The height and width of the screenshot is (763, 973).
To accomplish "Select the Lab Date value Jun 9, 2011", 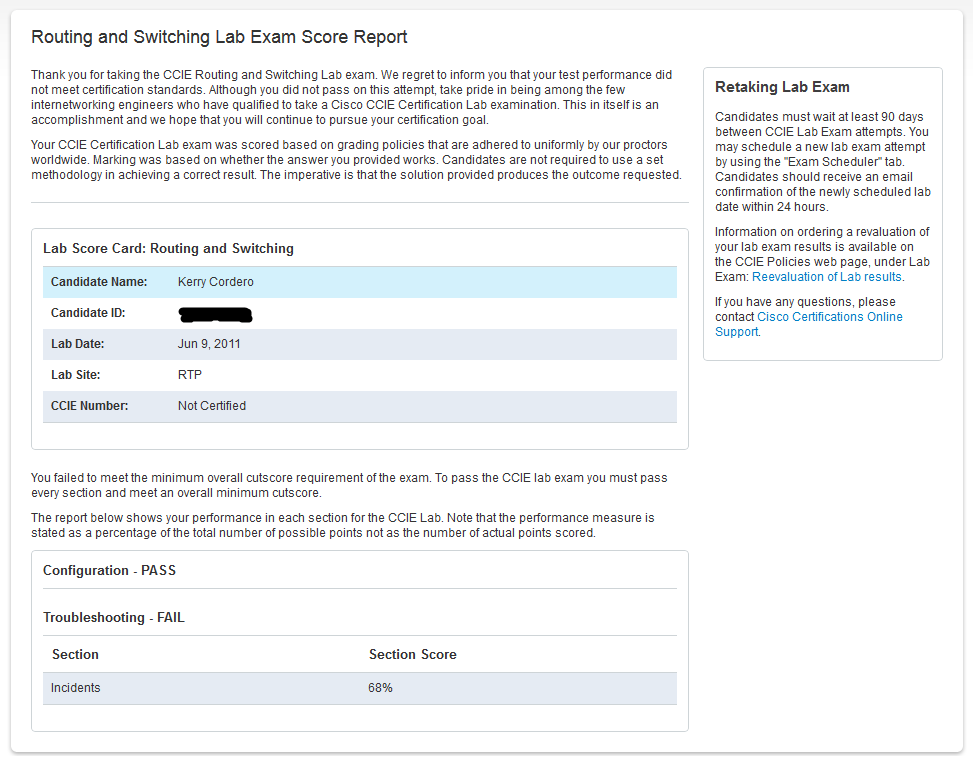I will tap(209, 344).
